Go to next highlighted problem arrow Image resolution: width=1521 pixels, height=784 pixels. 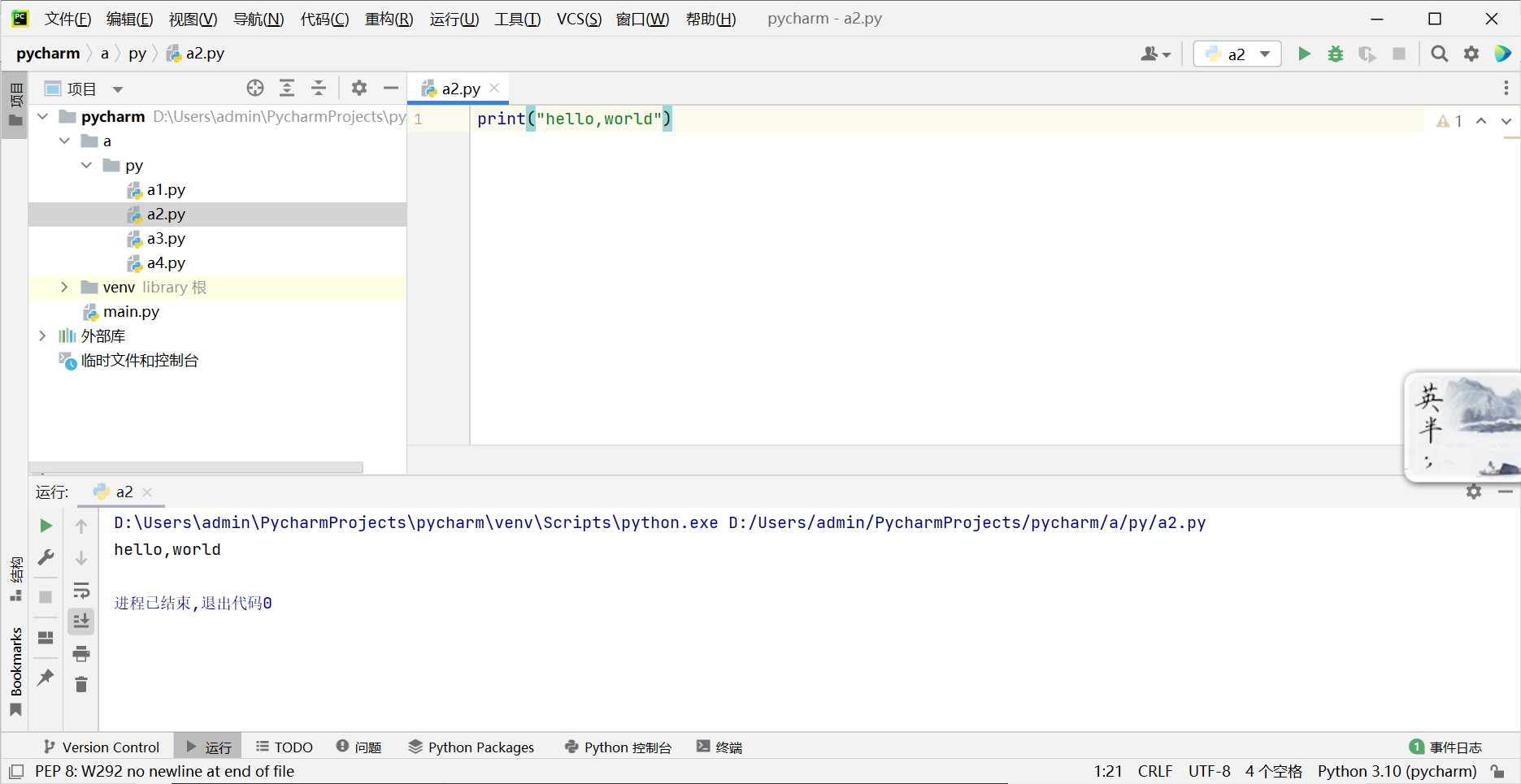(1506, 121)
